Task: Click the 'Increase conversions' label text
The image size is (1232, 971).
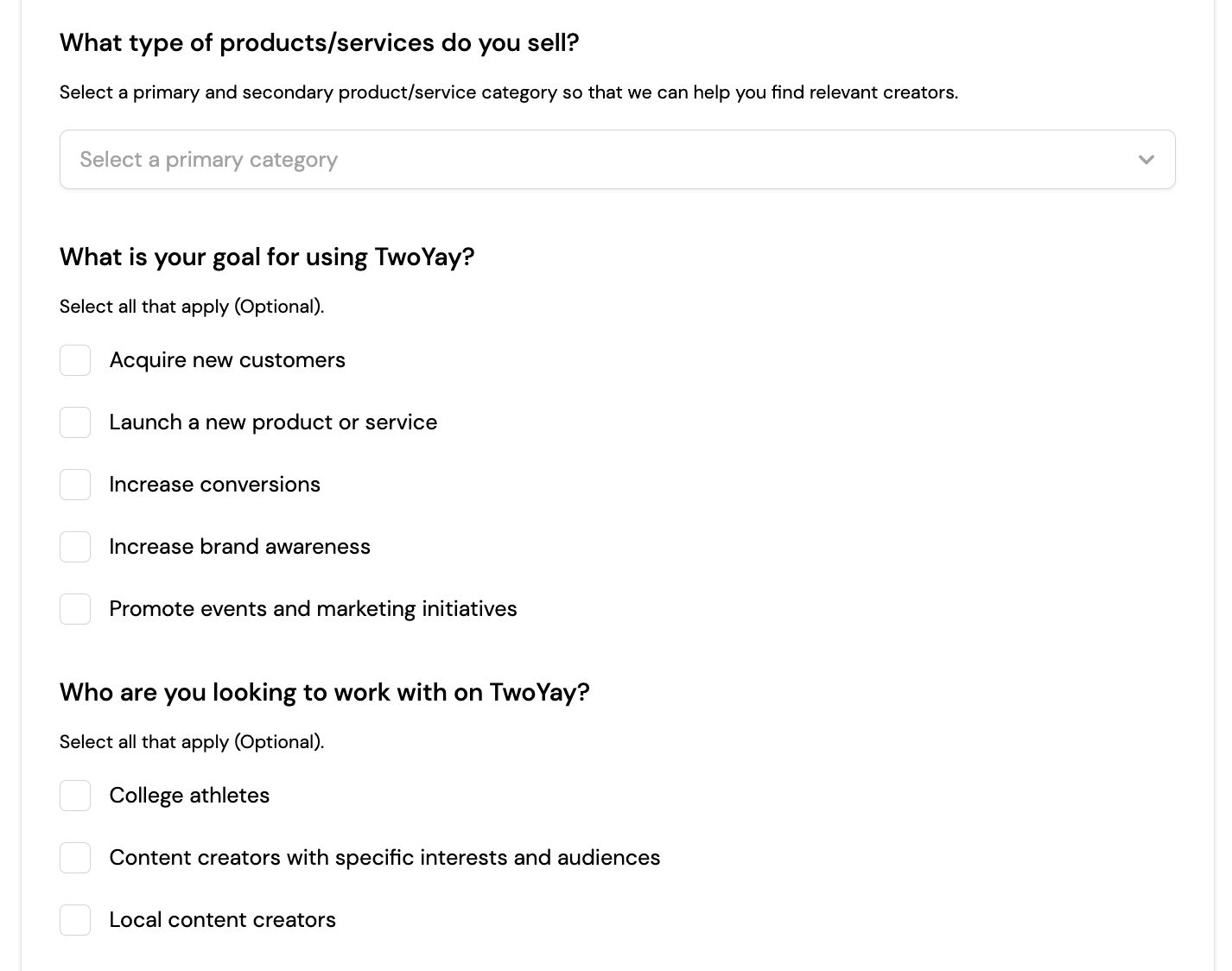Action: pos(214,485)
